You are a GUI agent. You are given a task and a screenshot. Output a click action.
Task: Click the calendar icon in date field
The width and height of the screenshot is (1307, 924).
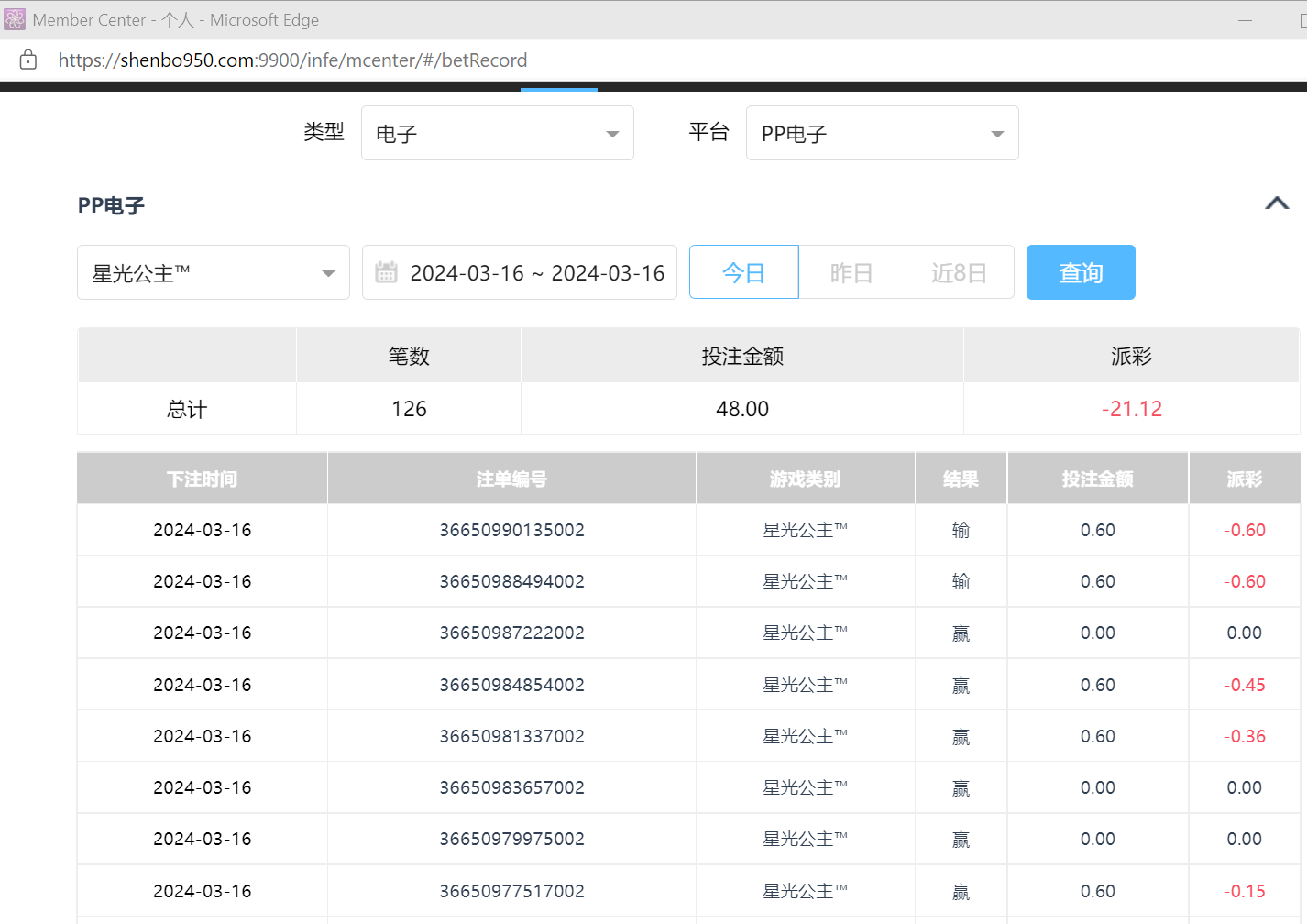click(x=387, y=272)
